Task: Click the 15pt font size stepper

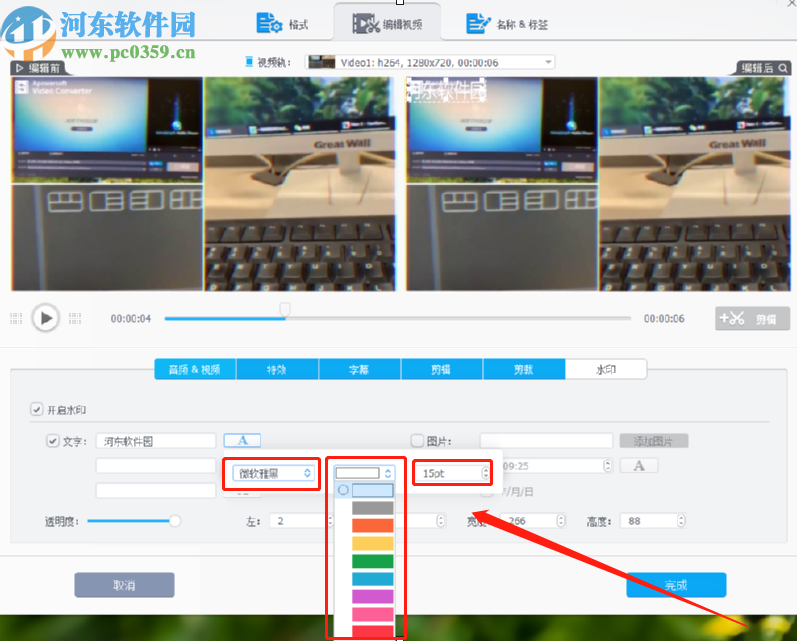Action: coord(485,473)
